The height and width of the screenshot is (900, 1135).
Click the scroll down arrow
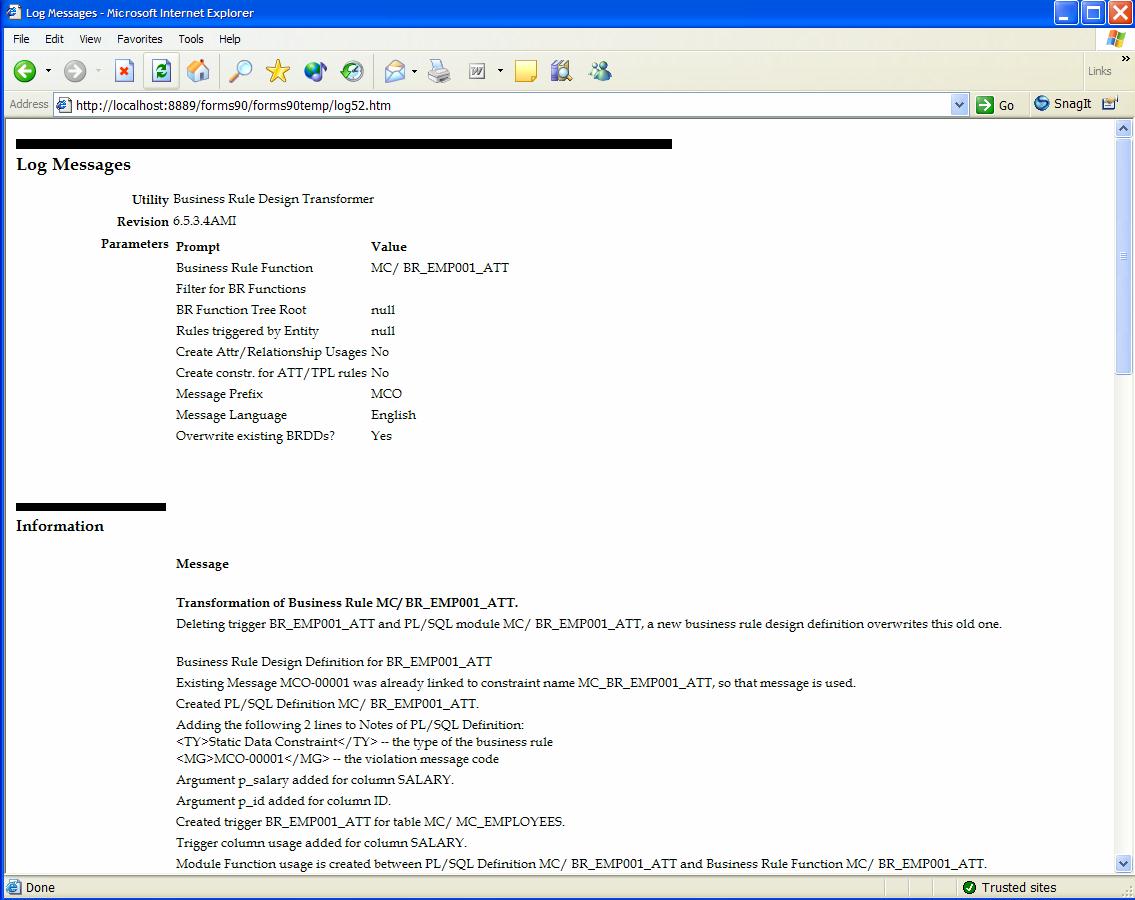click(x=1123, y=863)
